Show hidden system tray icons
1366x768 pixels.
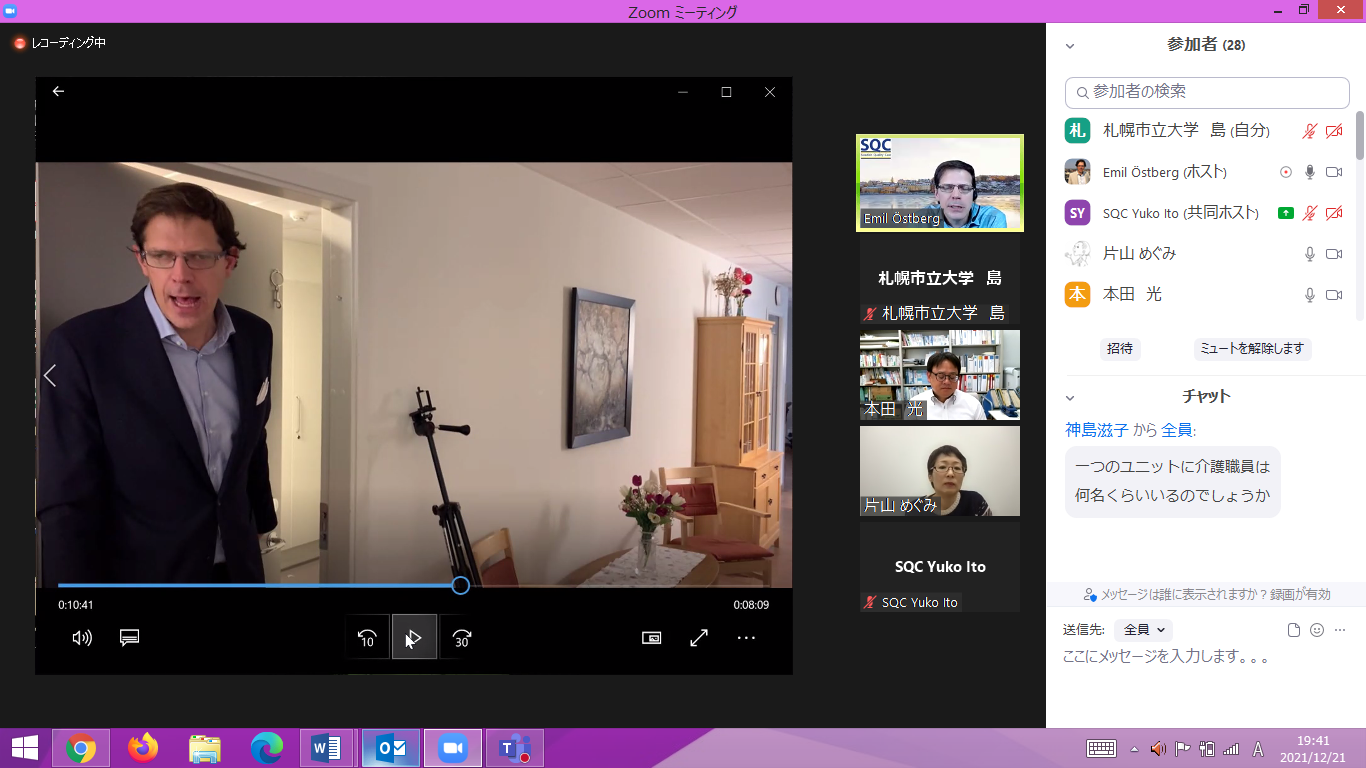pyautogui.click(x=1134, y=749)
